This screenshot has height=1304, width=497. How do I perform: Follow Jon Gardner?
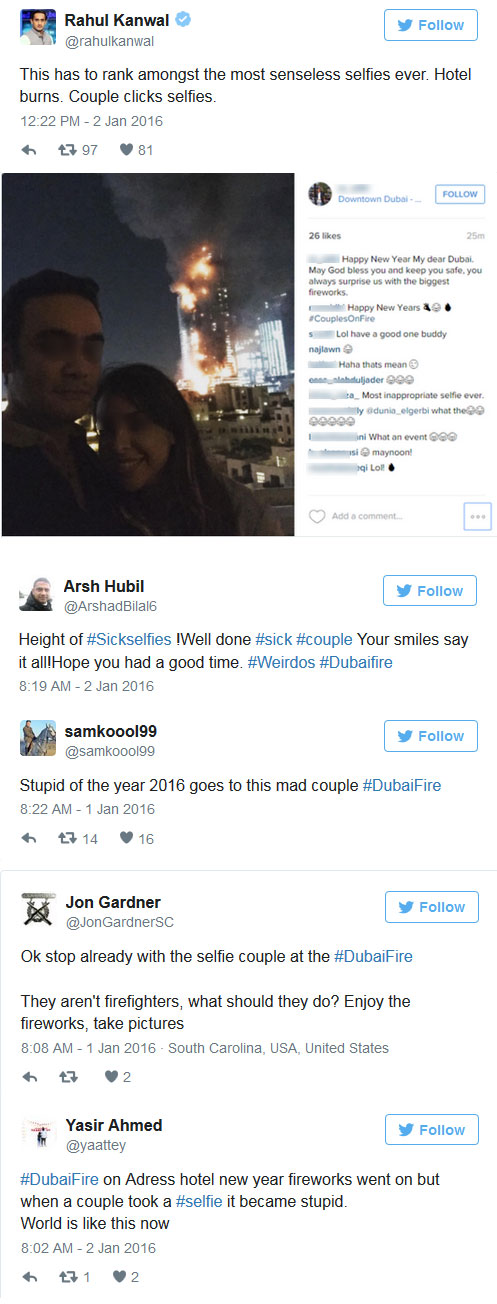tap(431, 907)
